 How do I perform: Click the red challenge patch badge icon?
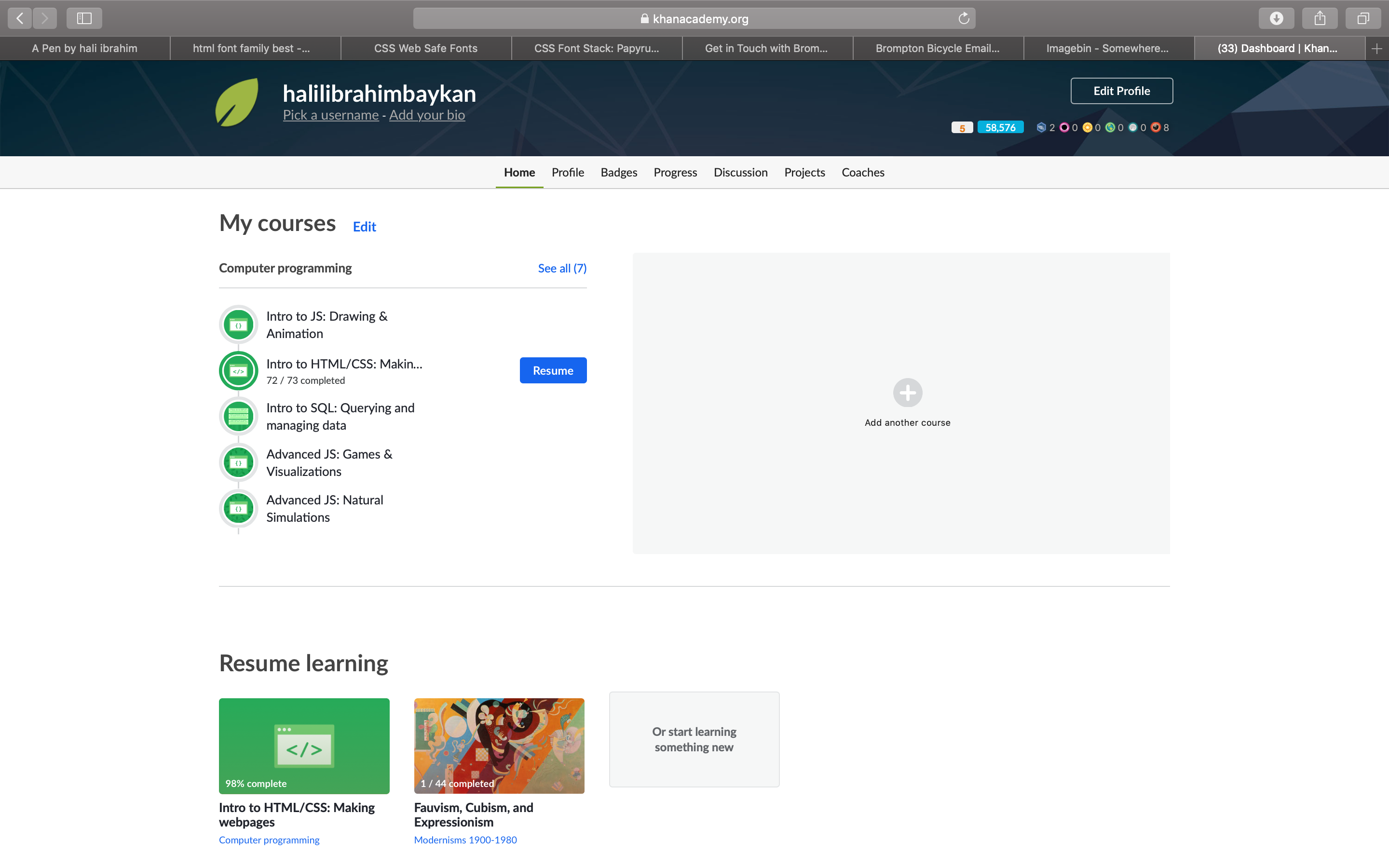pyautogui.click(x=1156, y=127)
